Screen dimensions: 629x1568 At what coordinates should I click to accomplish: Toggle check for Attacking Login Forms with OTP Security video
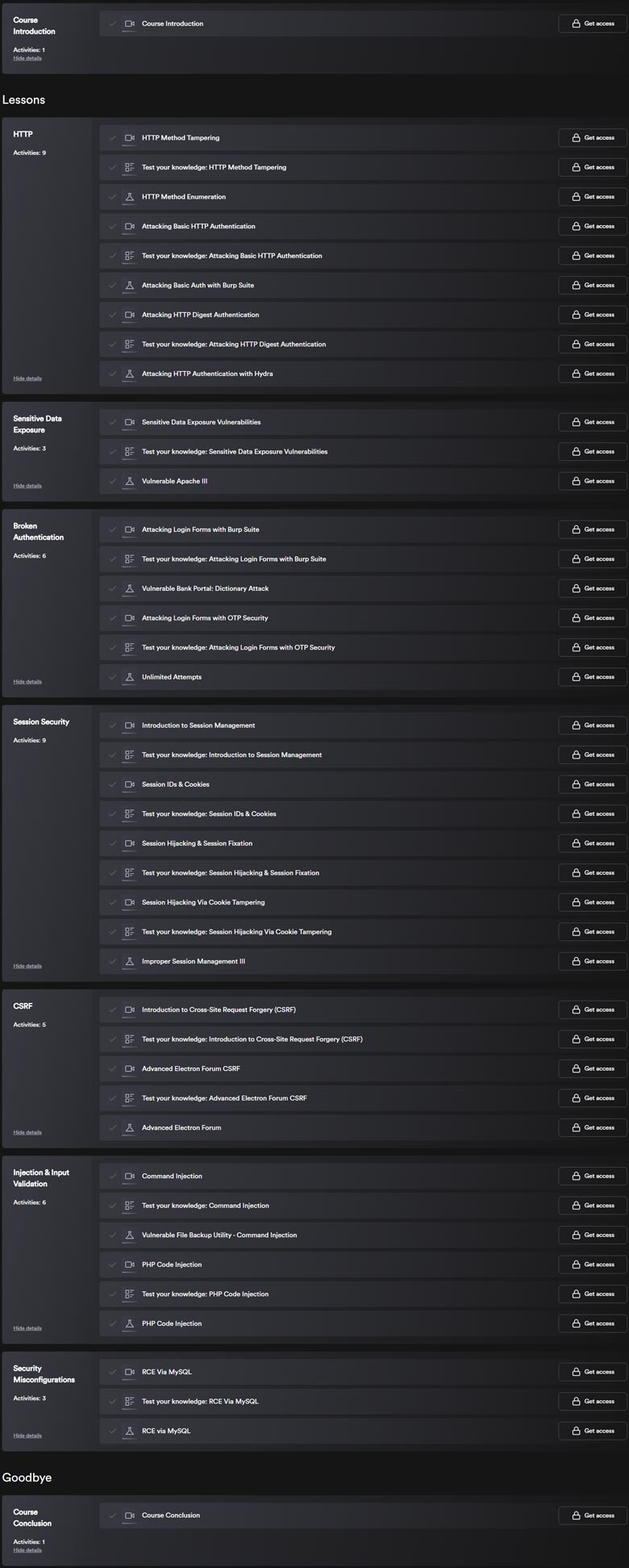(113, 618)
